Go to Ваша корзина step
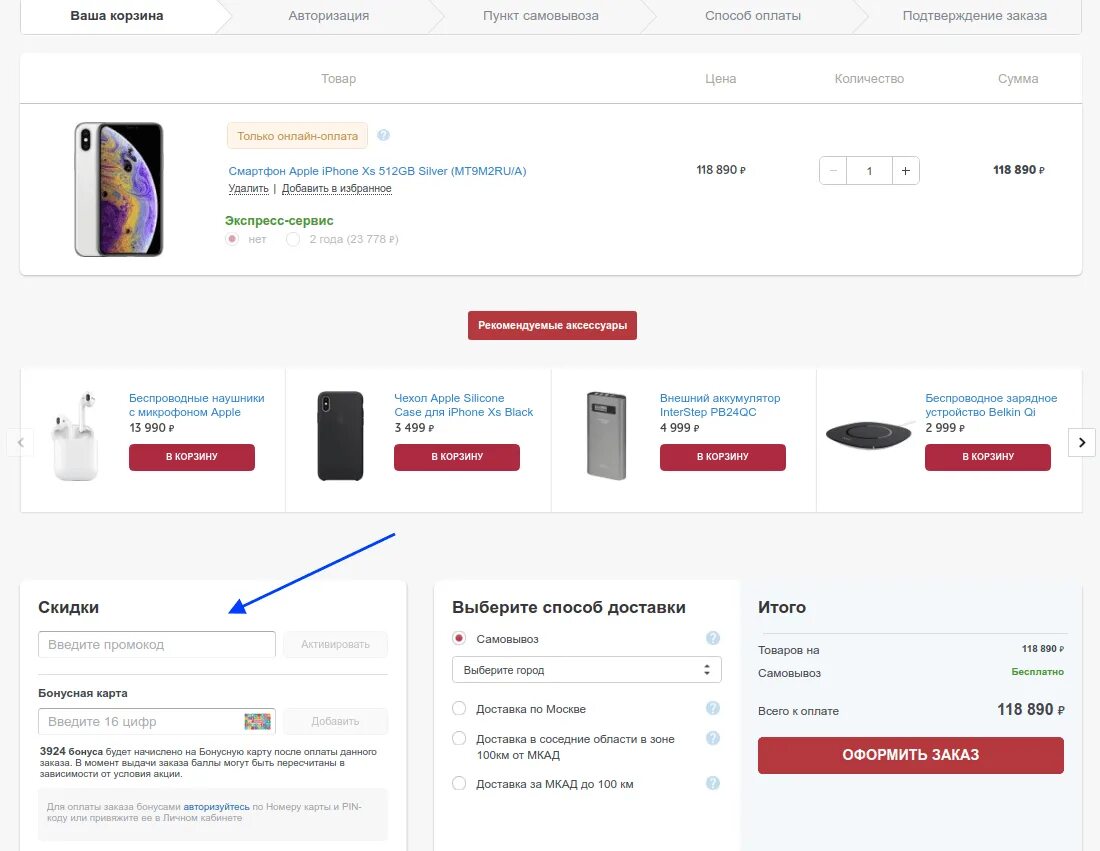Image resolution: width=1100 pixels, height=851 pixels. 117,15
